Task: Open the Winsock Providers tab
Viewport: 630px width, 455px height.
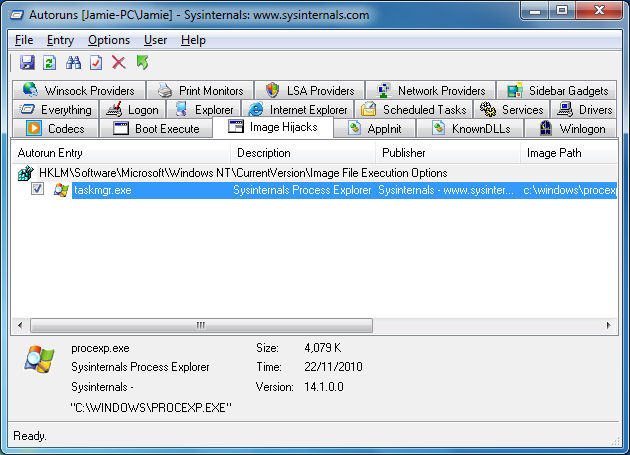Action: (79, 90)
